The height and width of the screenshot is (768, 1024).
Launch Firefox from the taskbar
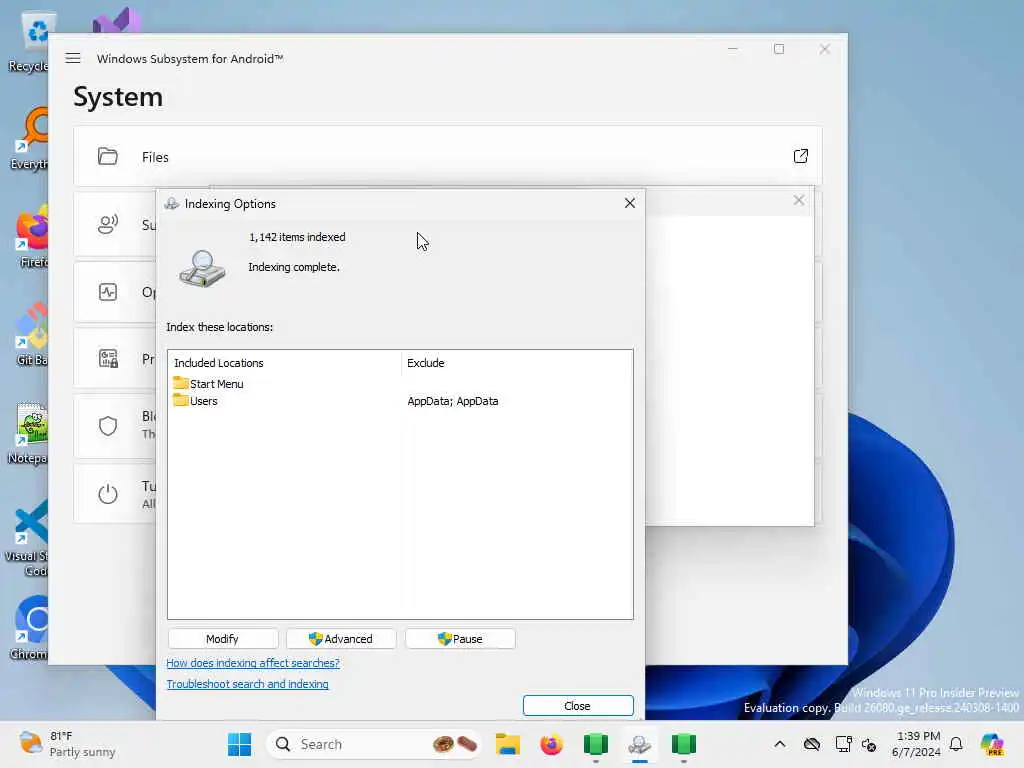(x=552, y=744)
